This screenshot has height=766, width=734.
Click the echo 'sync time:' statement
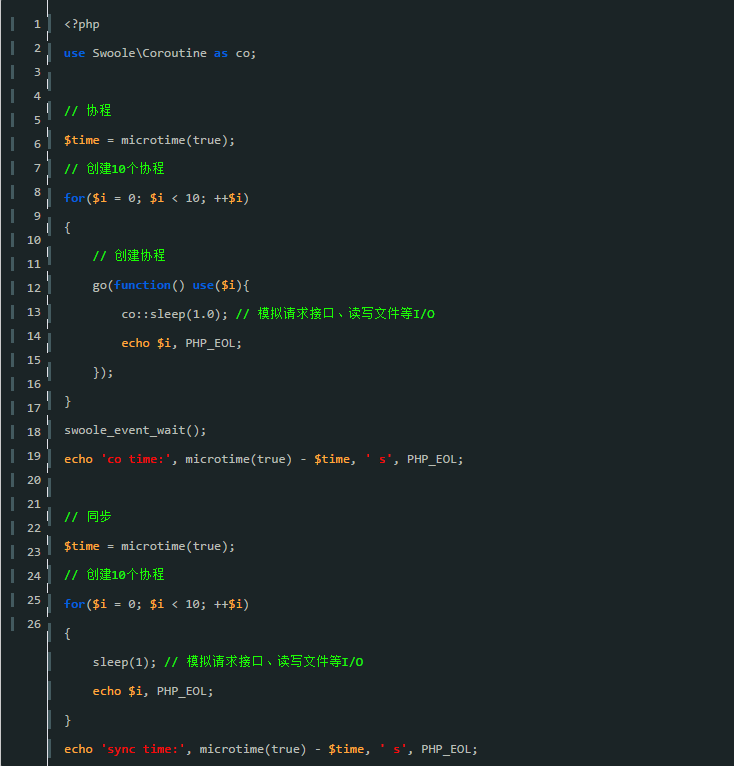(271, 749)
